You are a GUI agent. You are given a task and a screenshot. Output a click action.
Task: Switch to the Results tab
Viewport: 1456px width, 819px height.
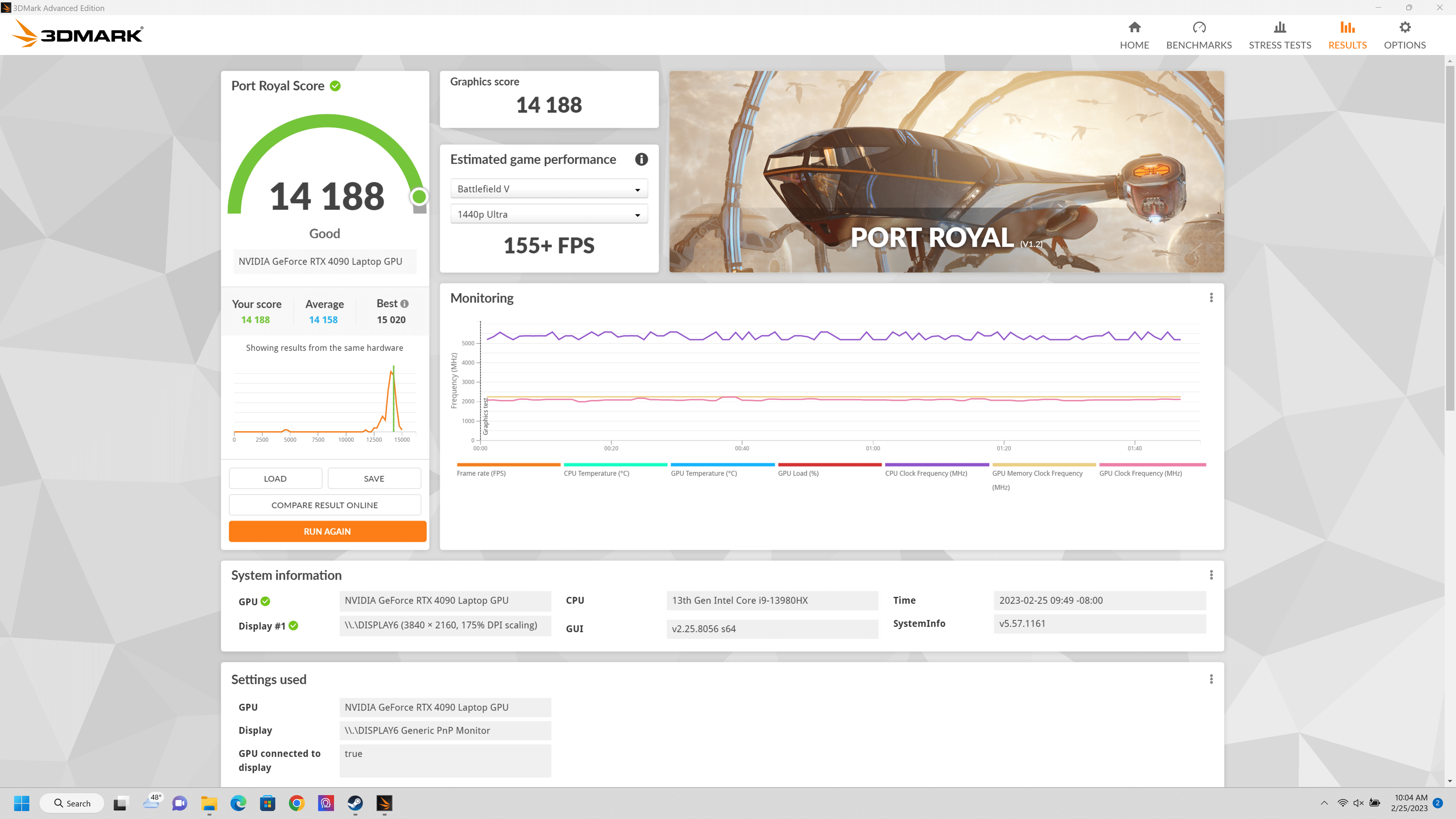pyautogui.click(x=1347, y=35)
